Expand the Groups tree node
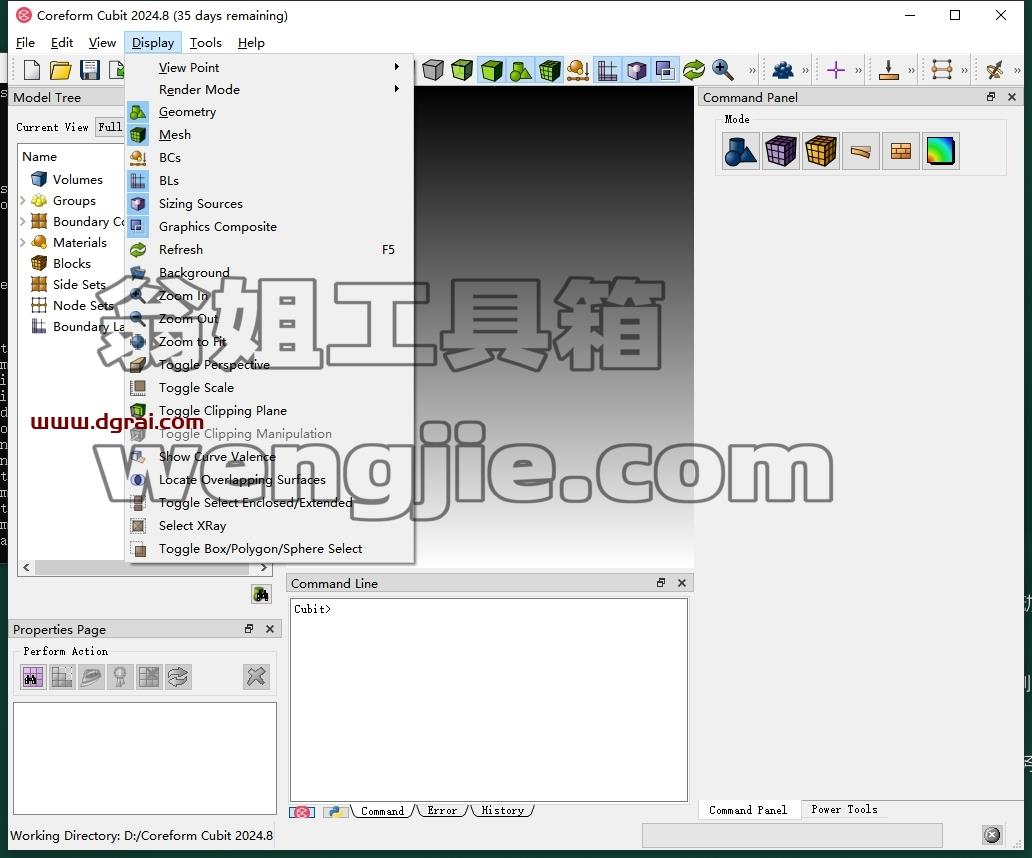1032x858 pixels. click(23, 200)
